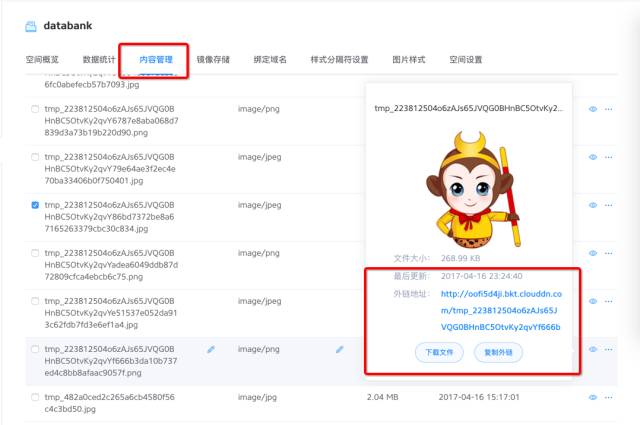This screenshot has height=425, width=640.
Task: Click file name ending 6fc0abefecb57b7093.jpg
Action: [91, 85]
